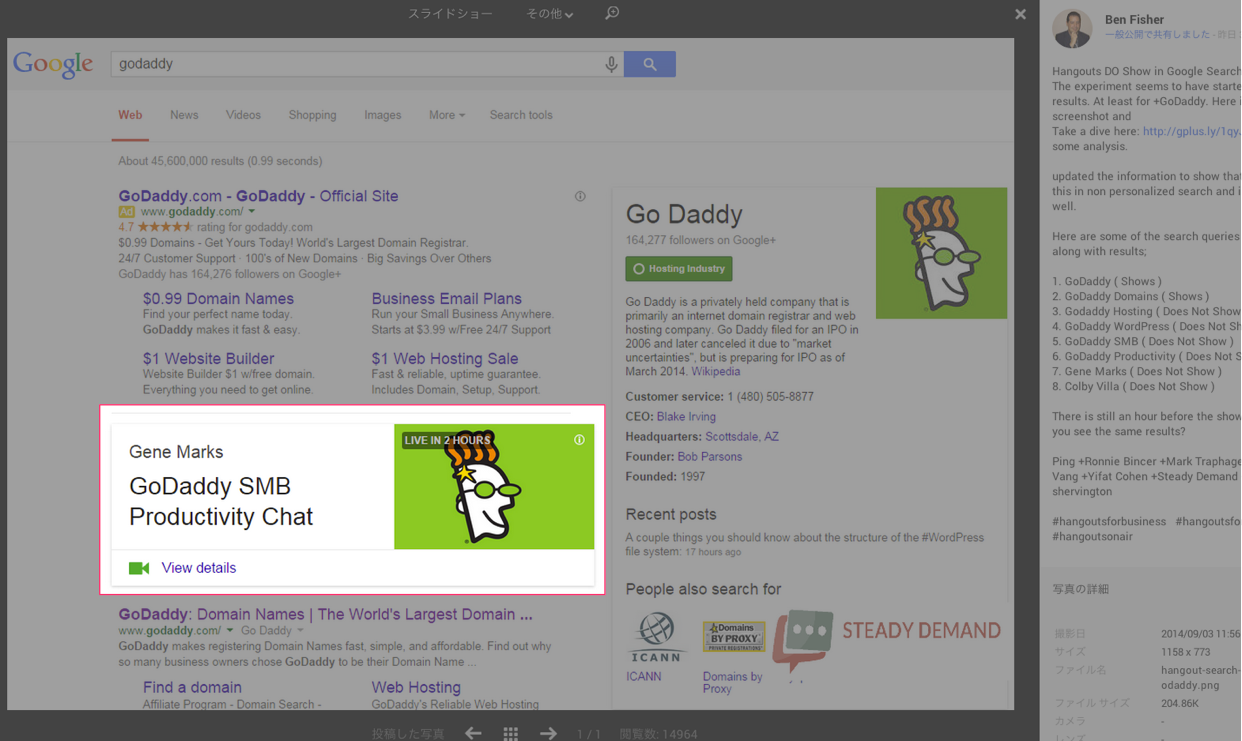Expand the Go Daddy gray dropdown label
The image size is (1242, 741).
[272, 631]
